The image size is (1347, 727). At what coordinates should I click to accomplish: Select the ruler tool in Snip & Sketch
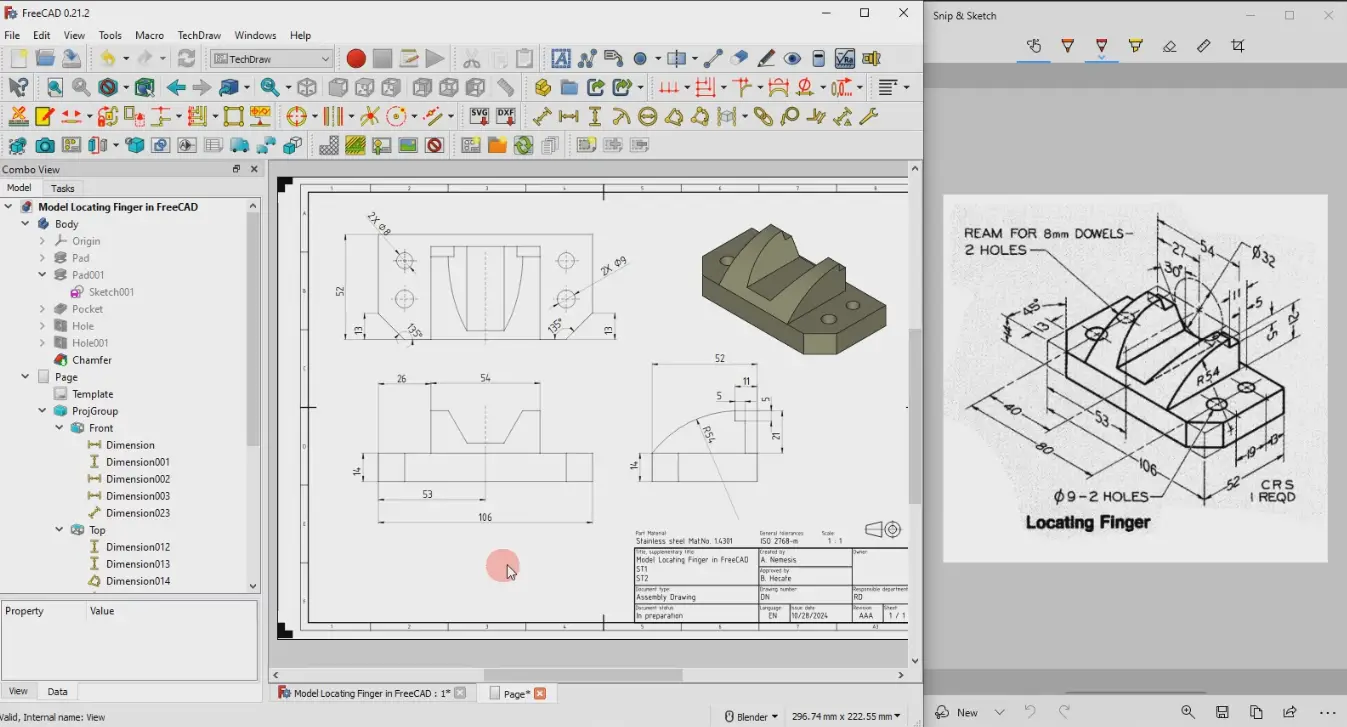click(1204, 46)
